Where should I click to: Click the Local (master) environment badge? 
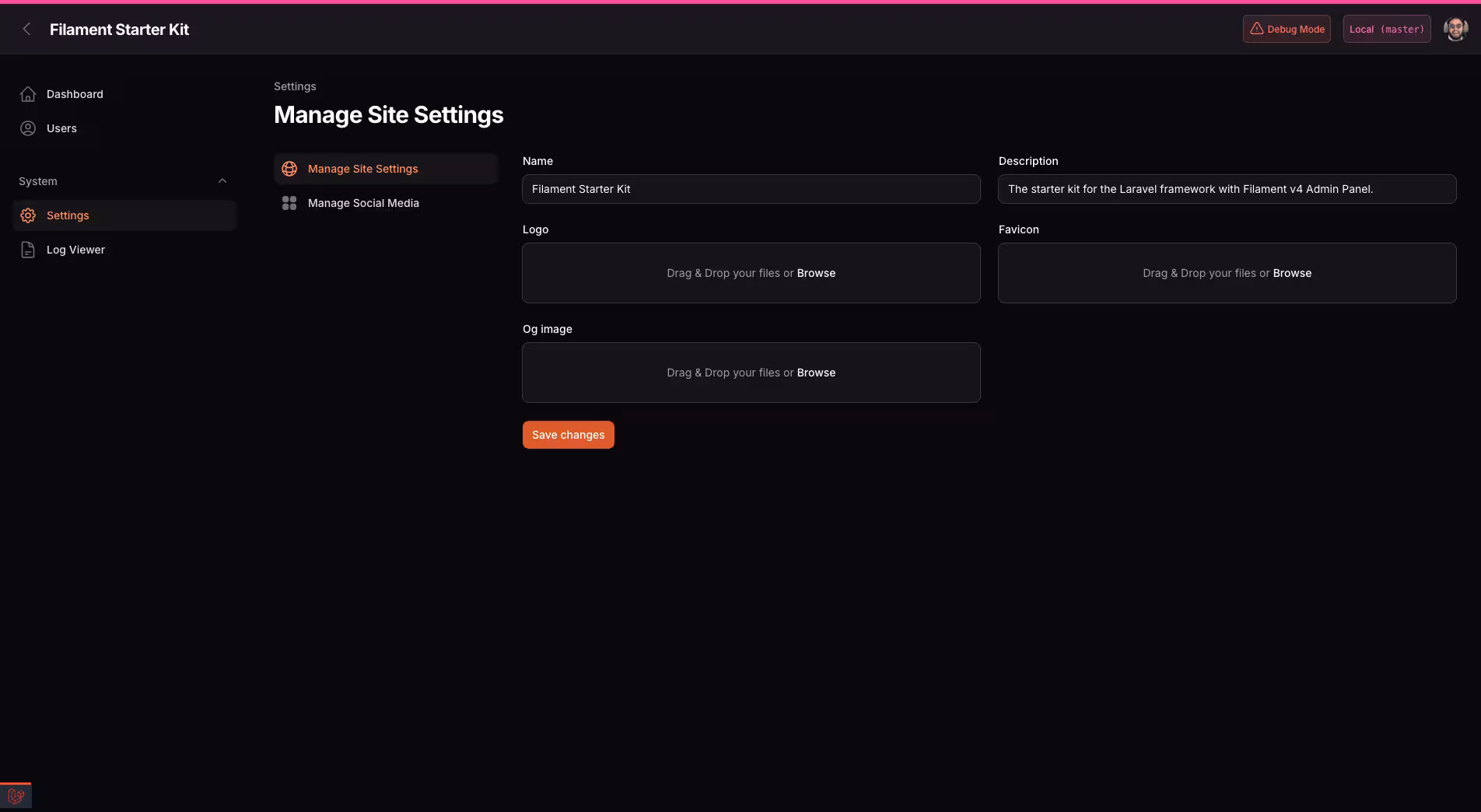1387,29
